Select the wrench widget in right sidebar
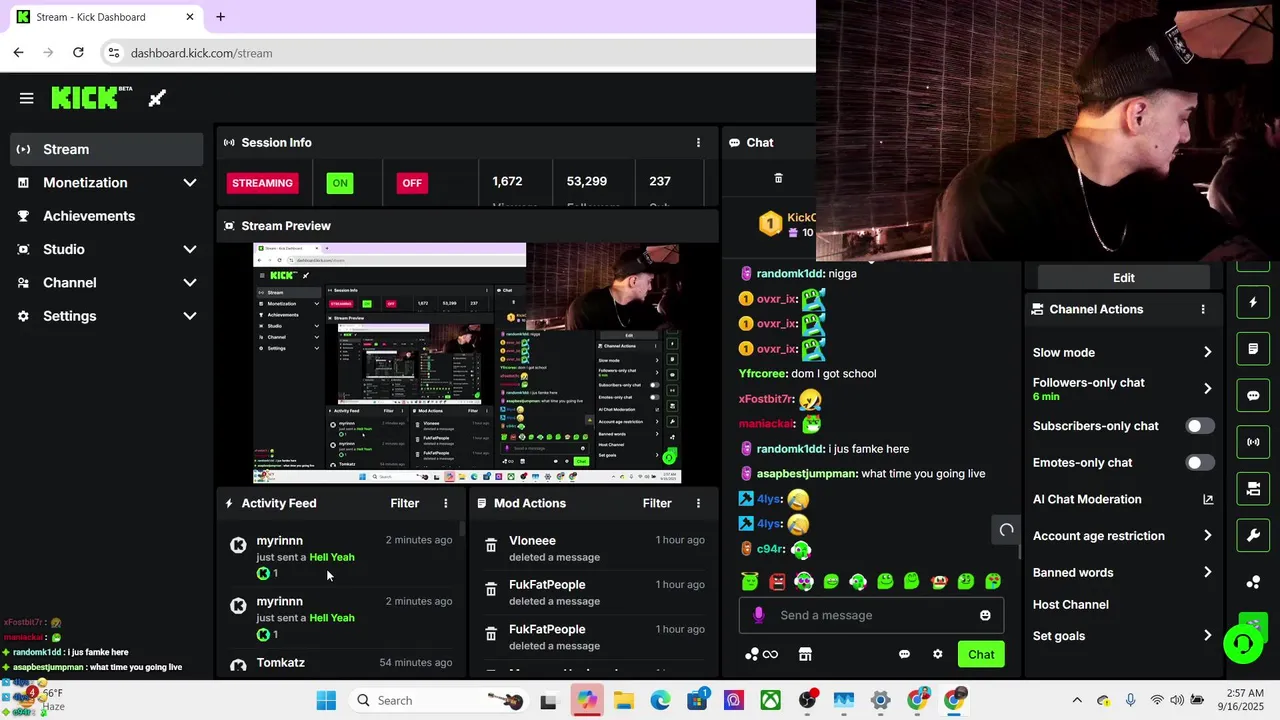The image size is (1280, 720). tap(1253, 535)
